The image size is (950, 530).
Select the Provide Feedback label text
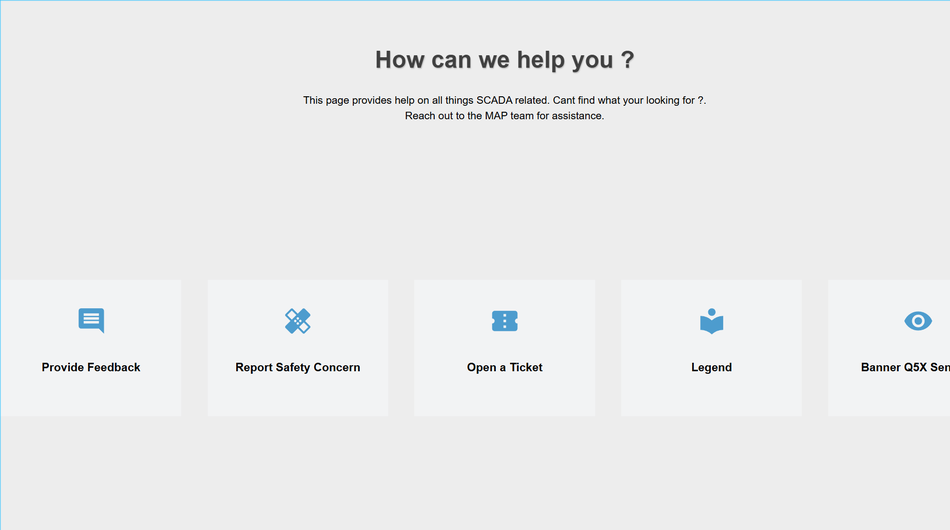(x=91, y=367)
